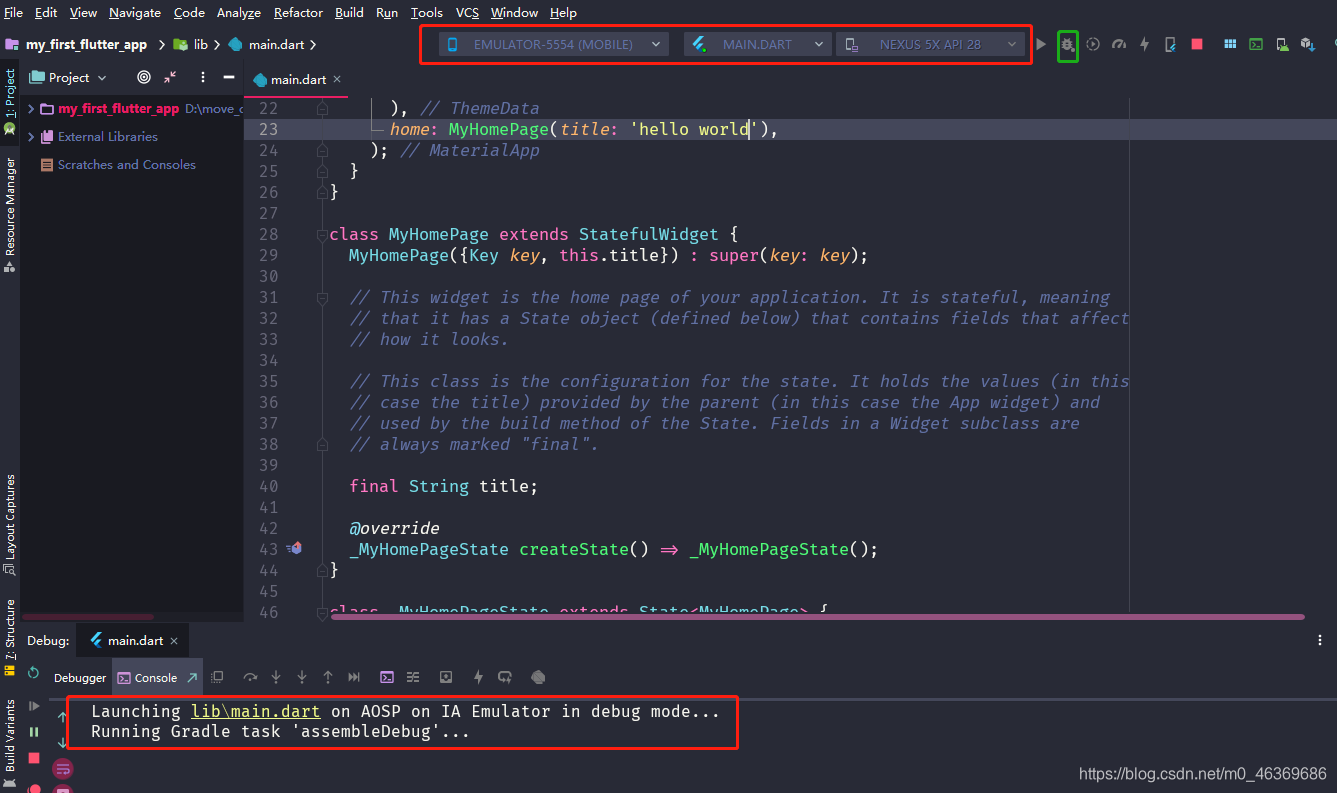
Task: Collapse comment fold marker at line 31
Action: [322, 297]
